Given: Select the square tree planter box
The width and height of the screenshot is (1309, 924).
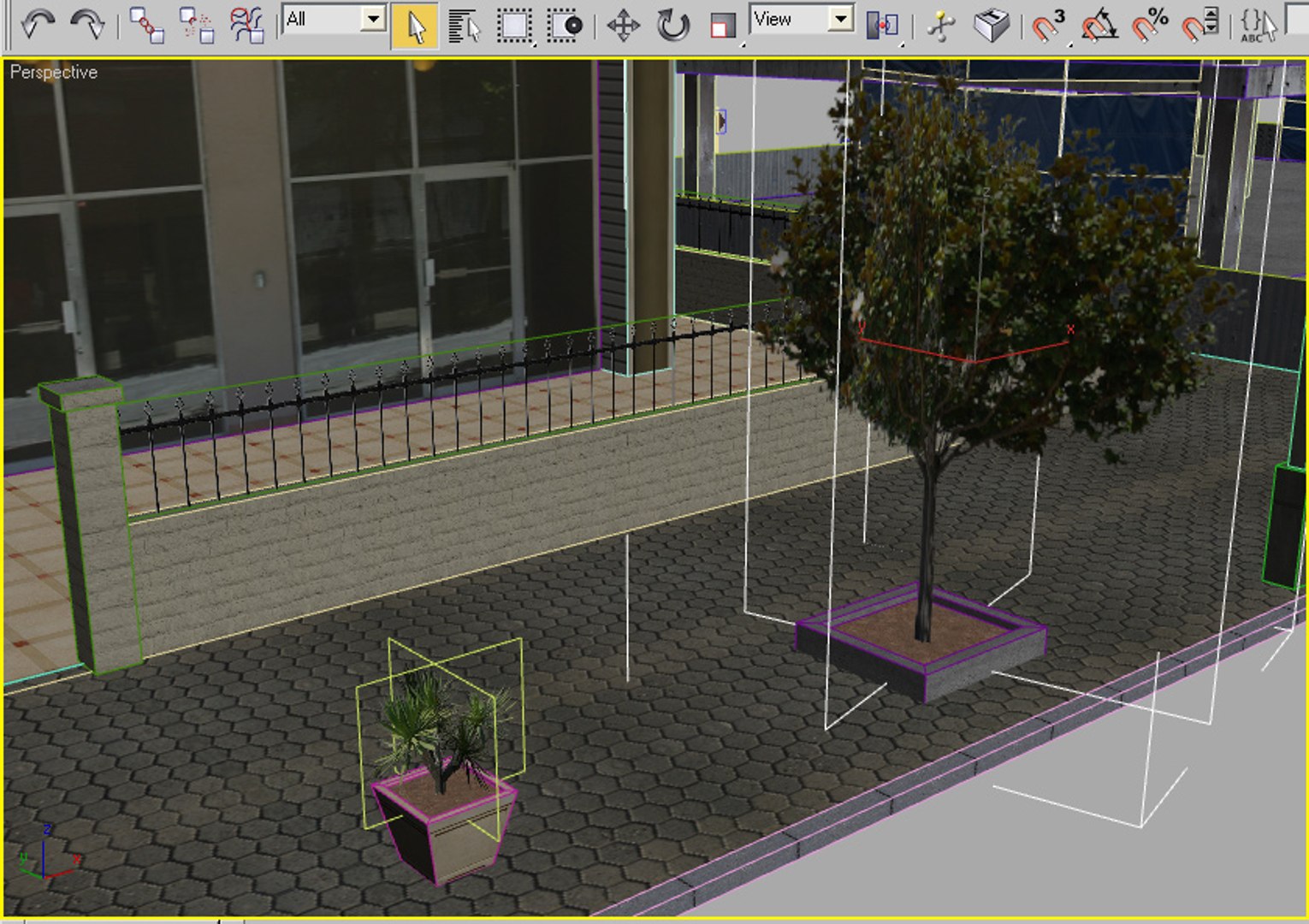Looking at the screenshot, I should click(920, 640).
